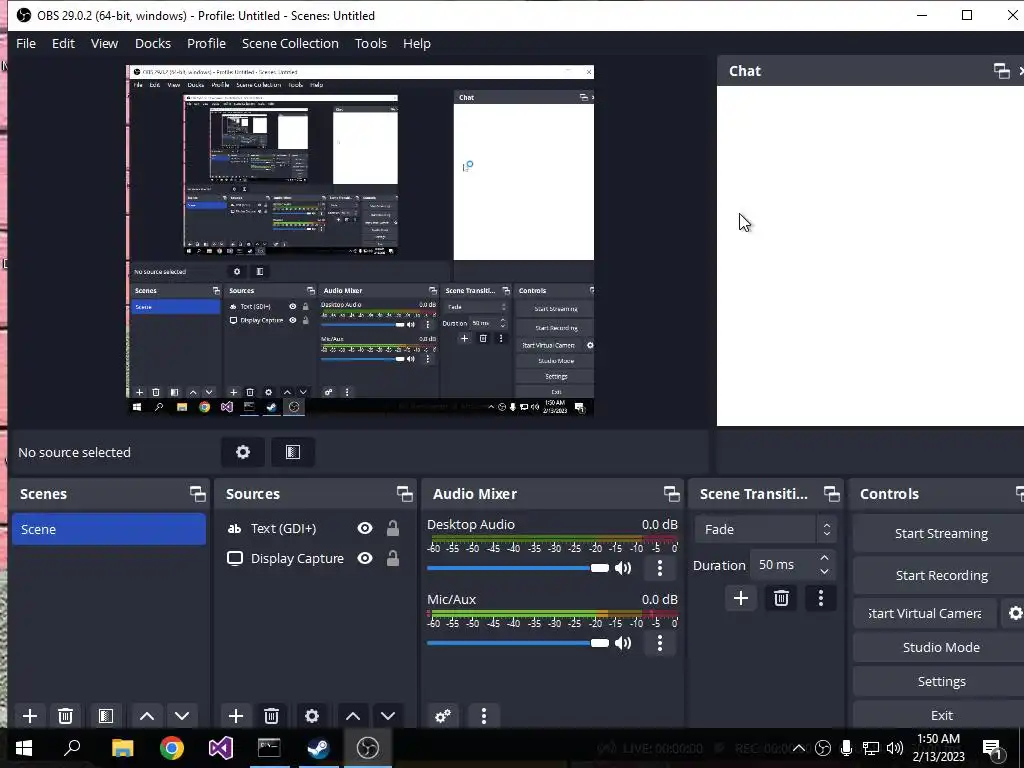Open Steam from taskbar
Viewport: 1024px width, 768px height.
click(319, 748)
